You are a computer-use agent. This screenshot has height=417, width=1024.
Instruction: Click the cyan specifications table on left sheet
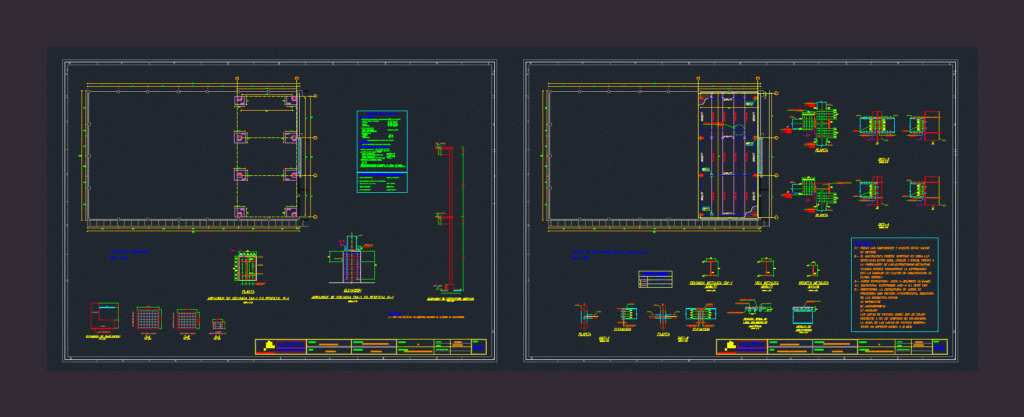[x=382, y=151]
